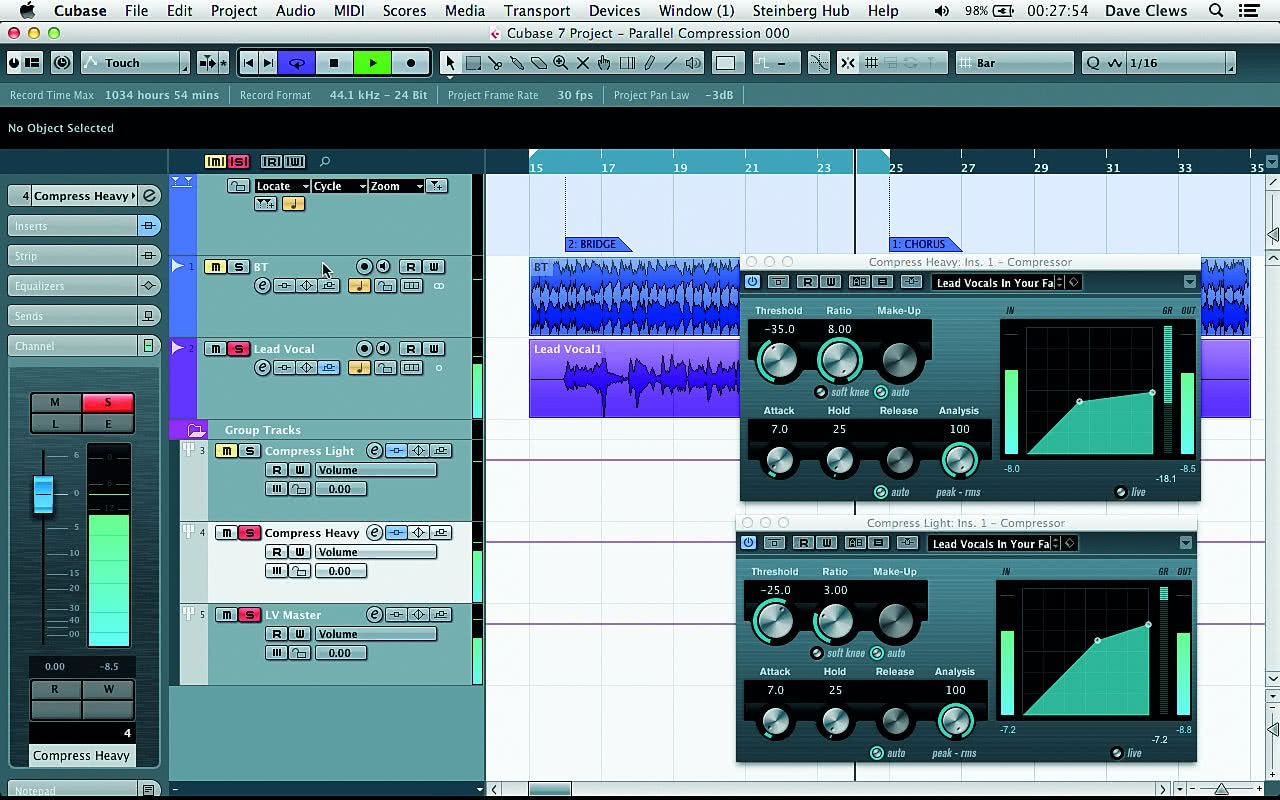This screenshot has height=800, width=1280.
Task: Open the Locate dropdown in marker track
Action: point(282,186)
